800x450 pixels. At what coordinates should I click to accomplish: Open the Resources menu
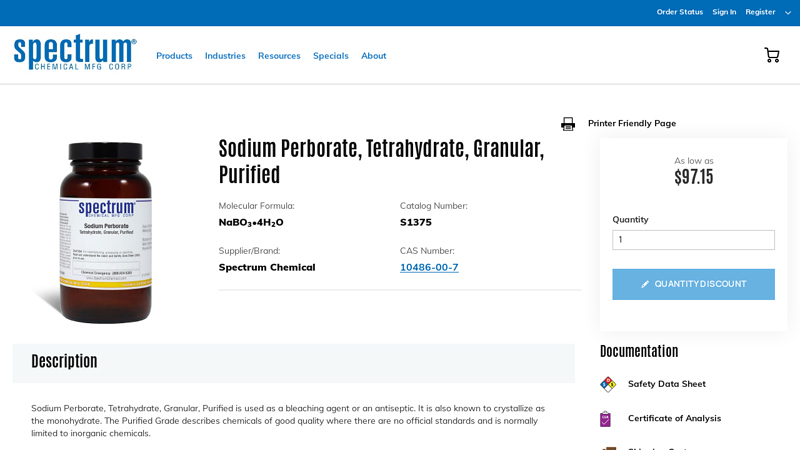click(x=279, y=56)
